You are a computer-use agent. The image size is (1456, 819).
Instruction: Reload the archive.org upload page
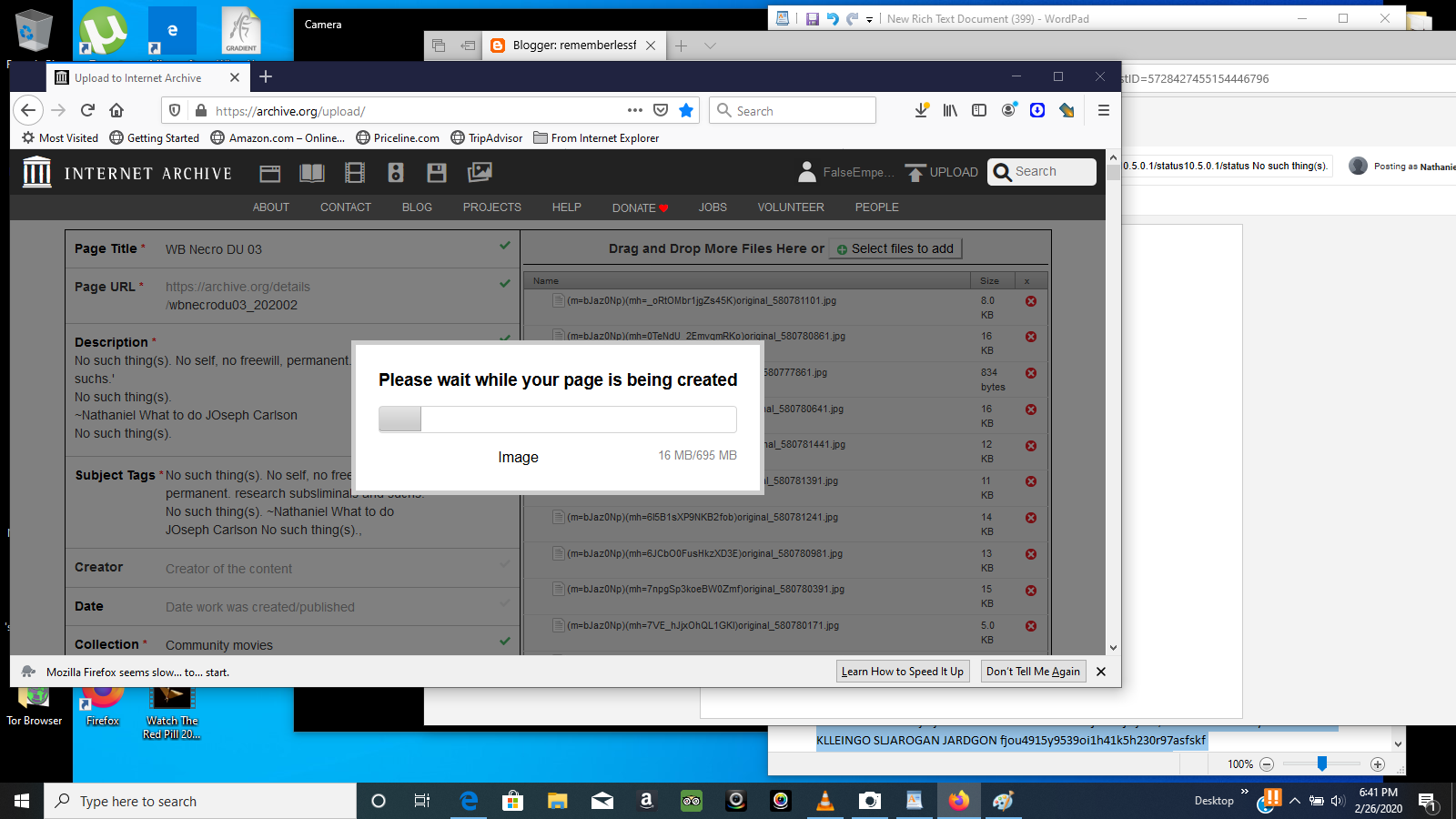pos(87,110)
